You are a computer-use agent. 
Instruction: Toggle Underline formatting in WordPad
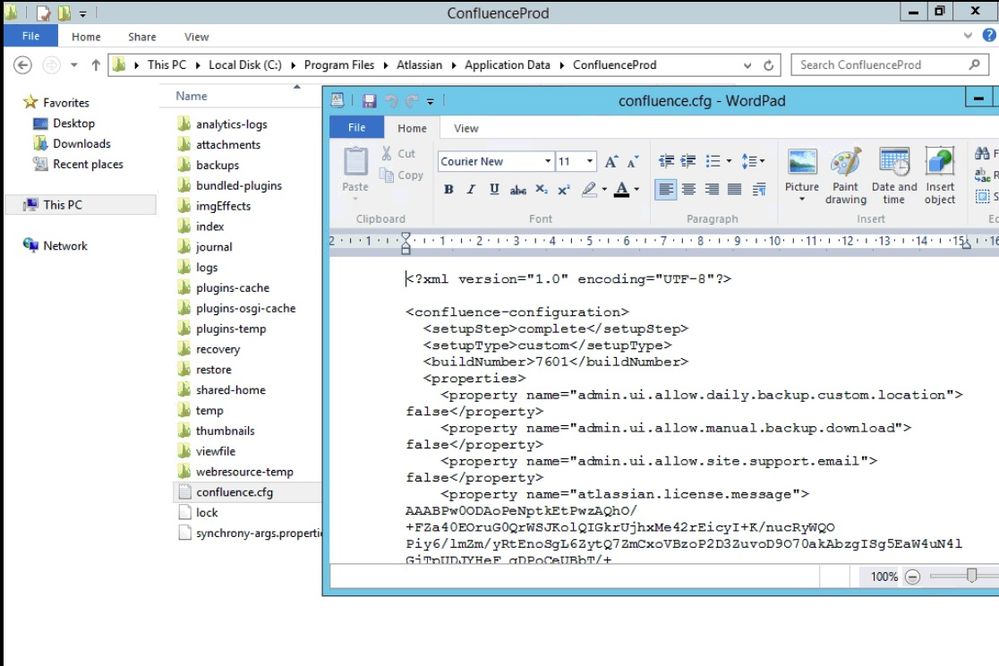[494, 189]
